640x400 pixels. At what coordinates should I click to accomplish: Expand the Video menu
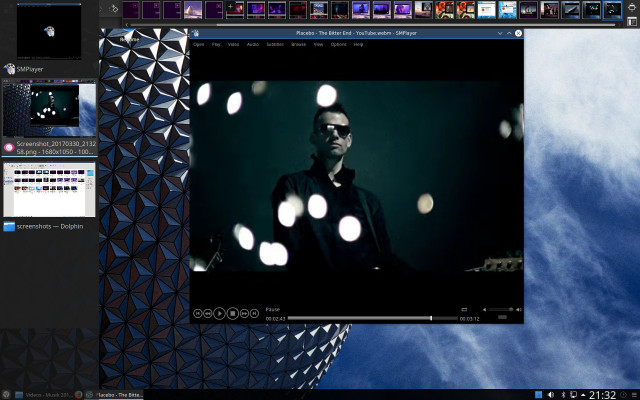tap(233, 45)
